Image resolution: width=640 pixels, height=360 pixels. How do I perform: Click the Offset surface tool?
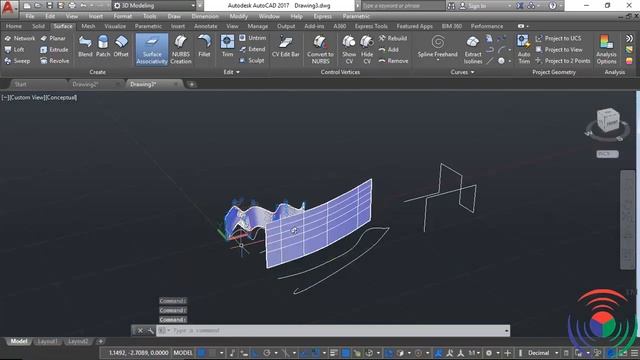click(x=121, y=46)
